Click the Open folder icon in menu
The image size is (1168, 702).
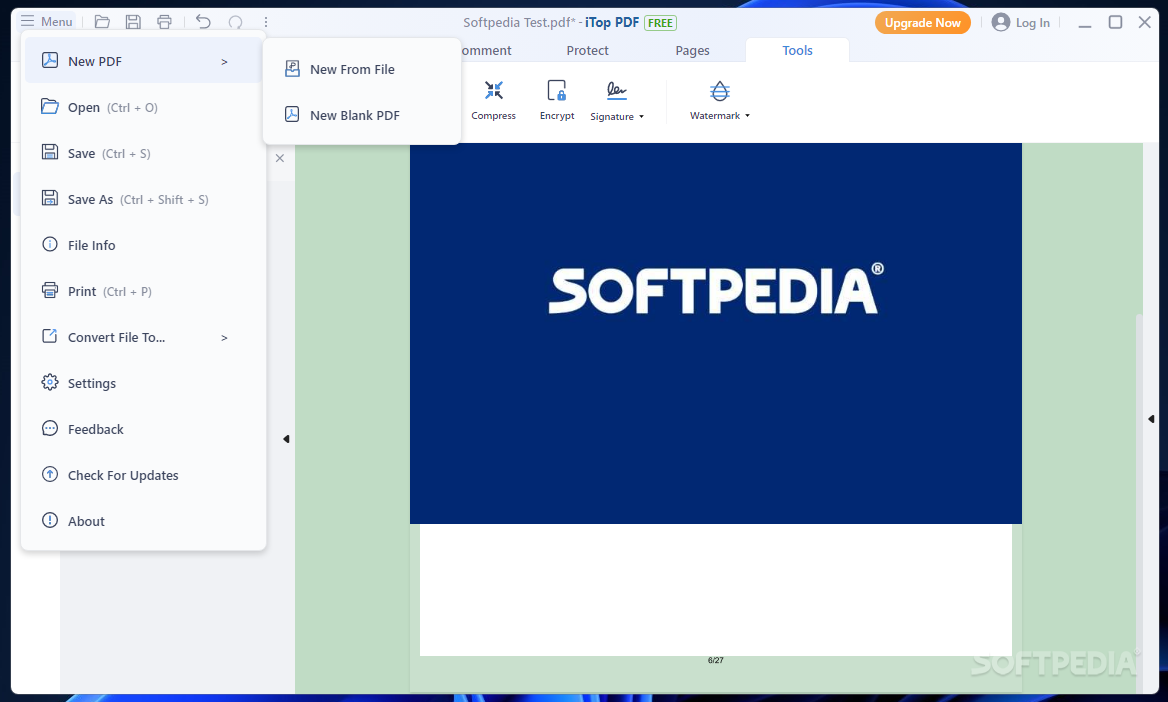tap(50, 107)
